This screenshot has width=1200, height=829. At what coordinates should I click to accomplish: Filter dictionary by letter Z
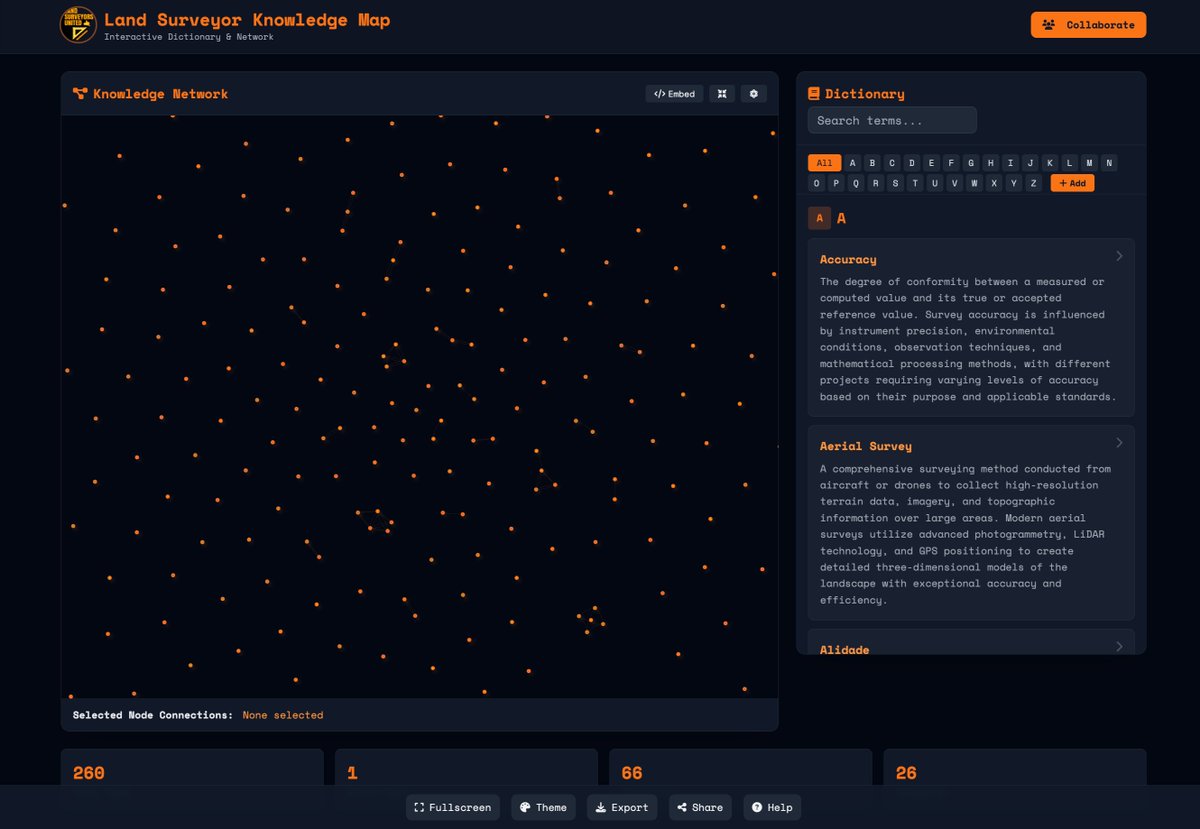pyautogui.click(x=1033, y=183)
